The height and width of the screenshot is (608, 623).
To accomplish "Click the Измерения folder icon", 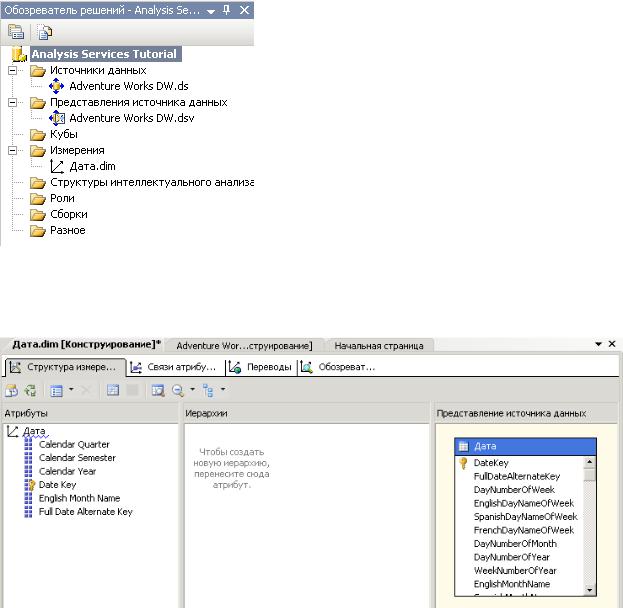I will click(38, 151).
